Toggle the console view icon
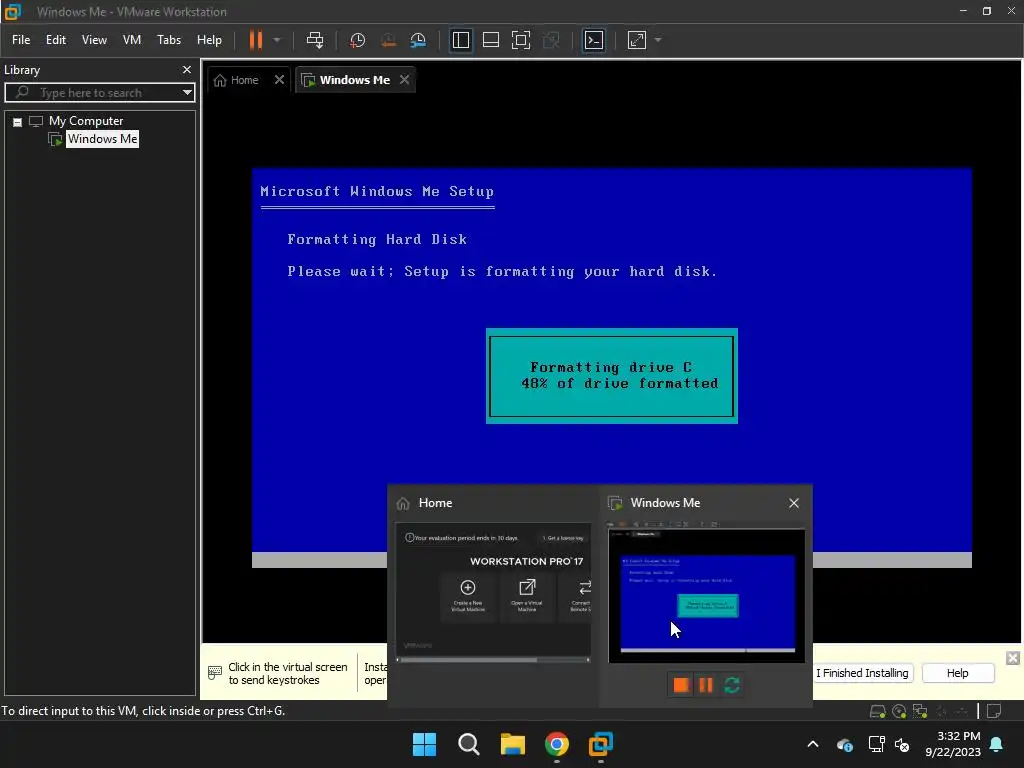The width and height of the screenshot is (1024, 768). click(594, 40)
